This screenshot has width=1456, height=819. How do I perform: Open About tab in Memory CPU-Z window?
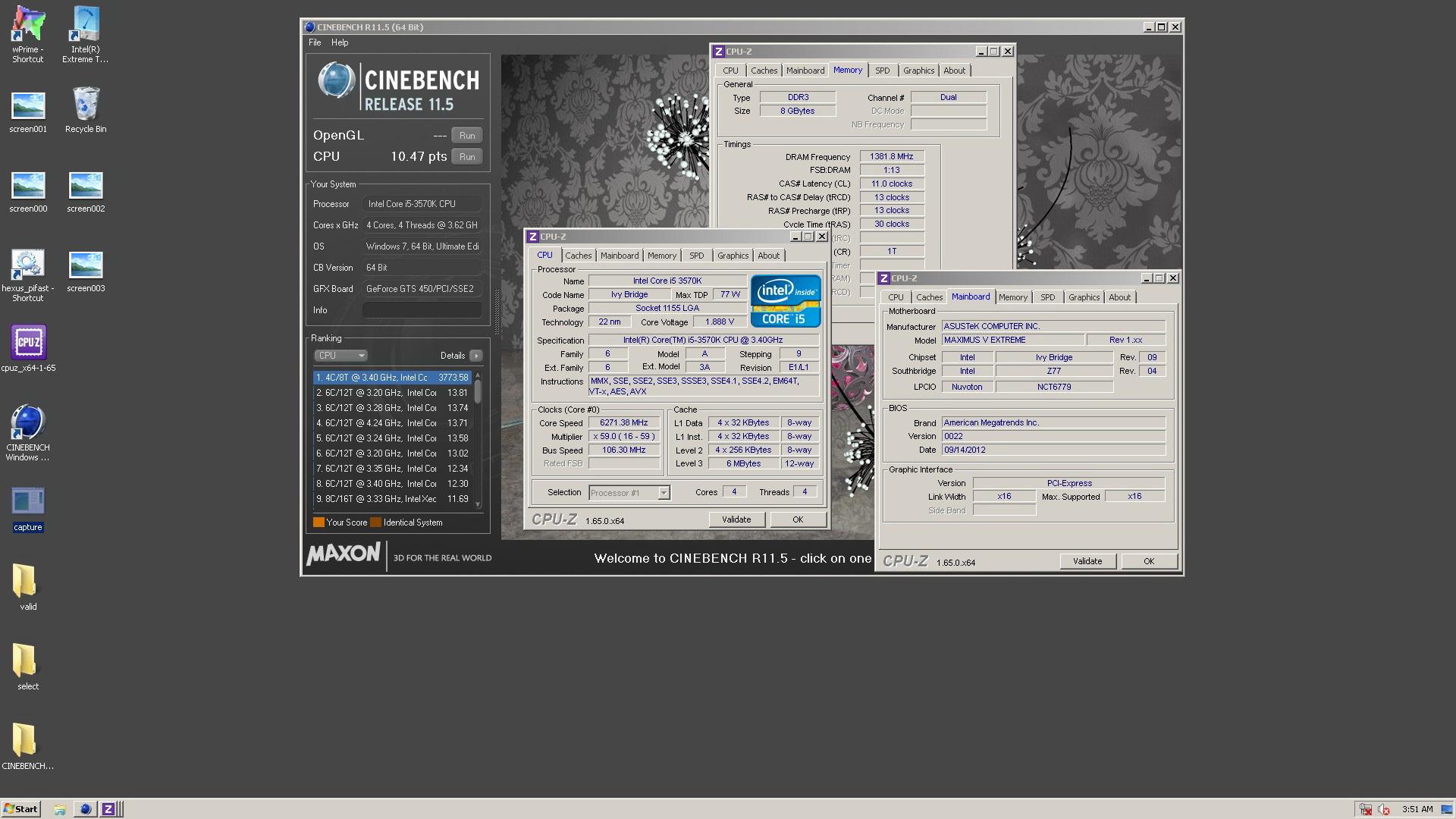[955, 71]
